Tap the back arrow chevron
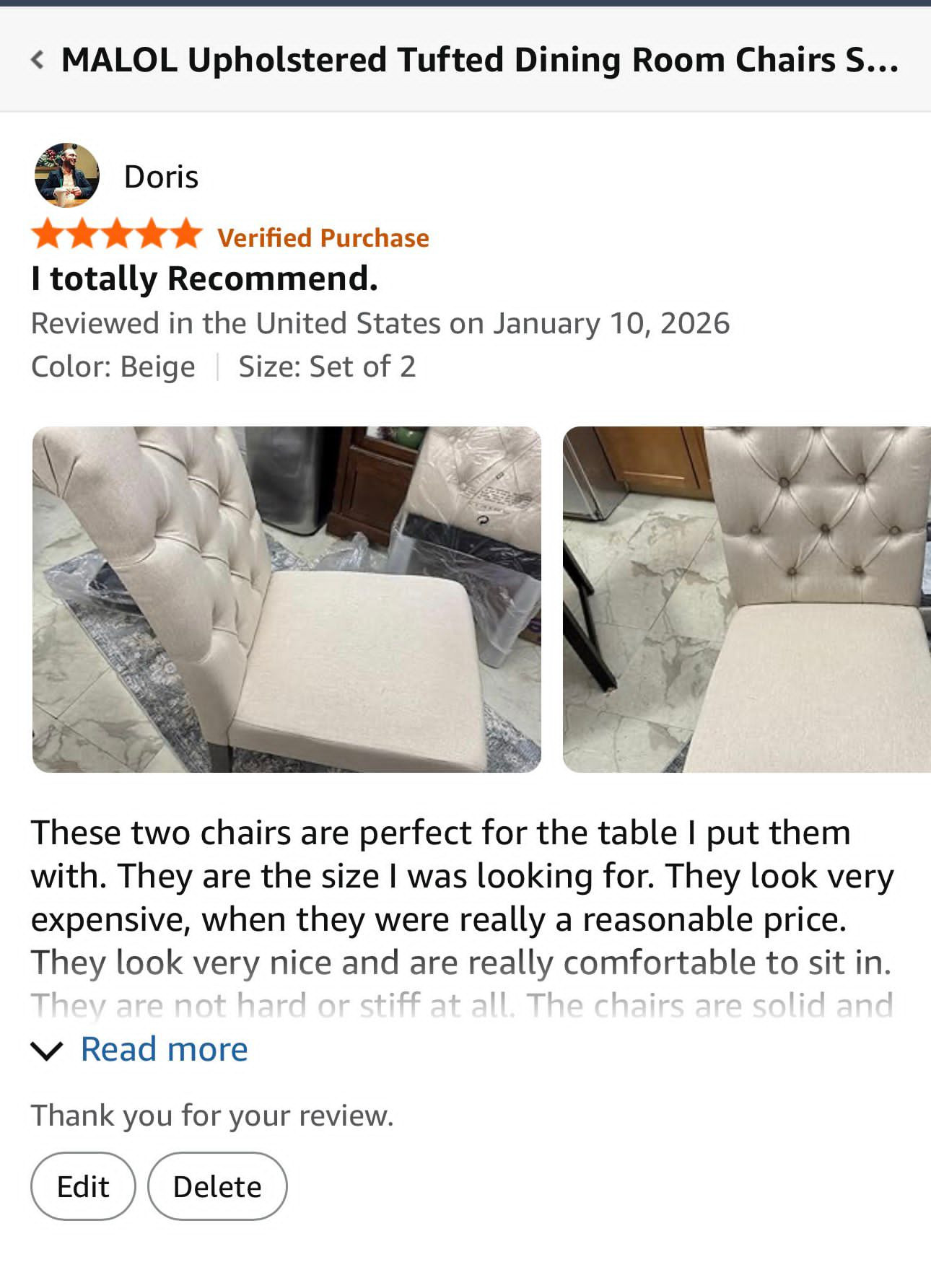 (x=38, y=60)
